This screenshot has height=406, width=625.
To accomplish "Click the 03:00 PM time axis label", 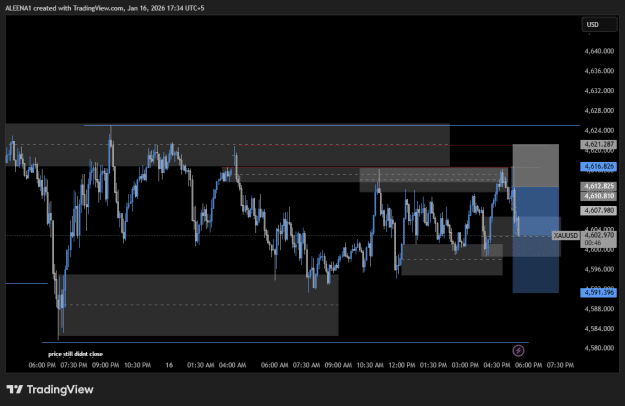I will tap(465, 365).
